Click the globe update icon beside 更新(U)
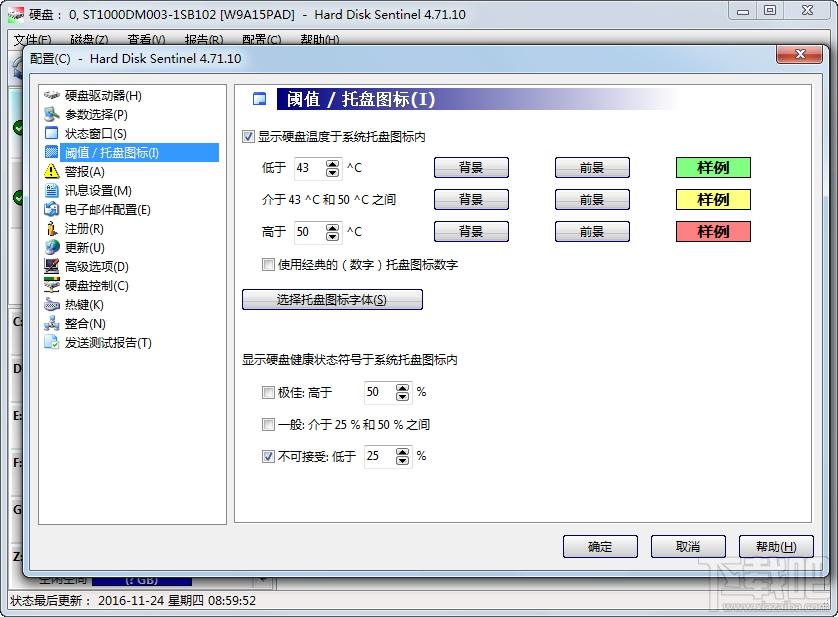Viewport: 838px width, 617px height. 52,248
